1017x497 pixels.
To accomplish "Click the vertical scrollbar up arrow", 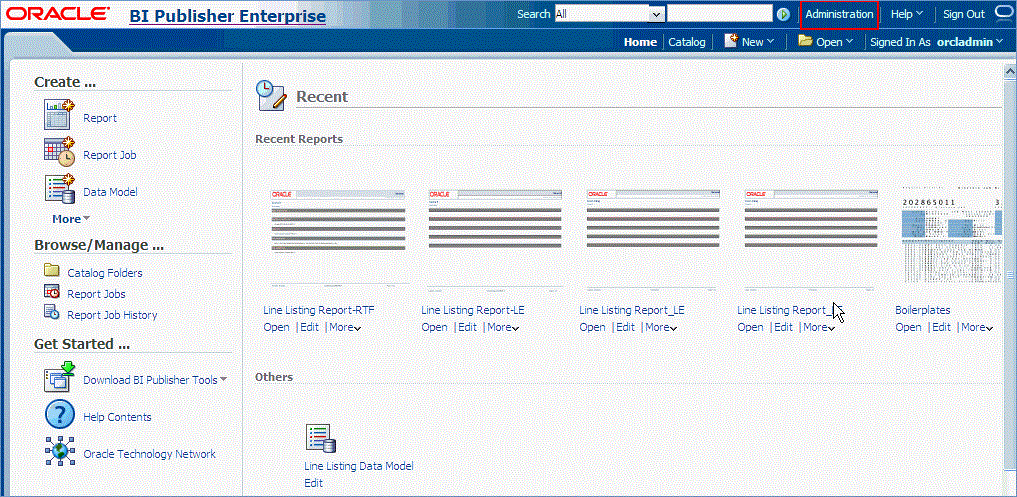I will [x=1010, y=71].
